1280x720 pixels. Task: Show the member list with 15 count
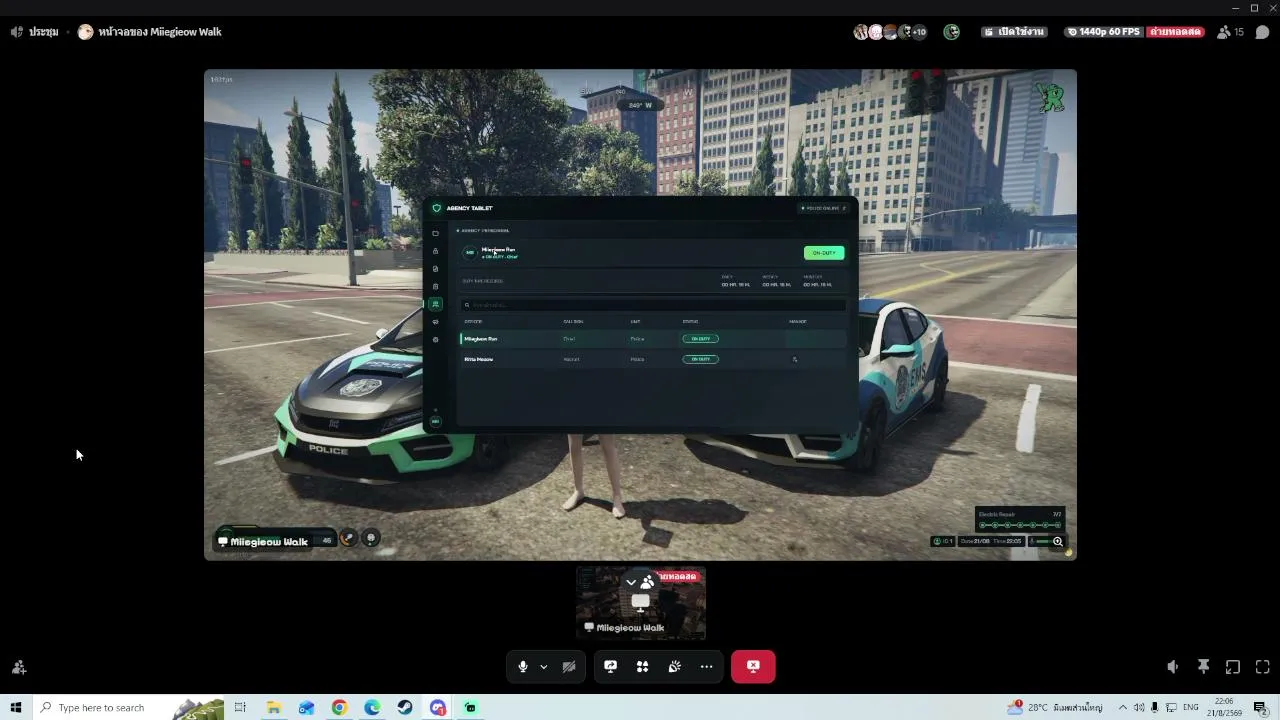click(1230, 32)
